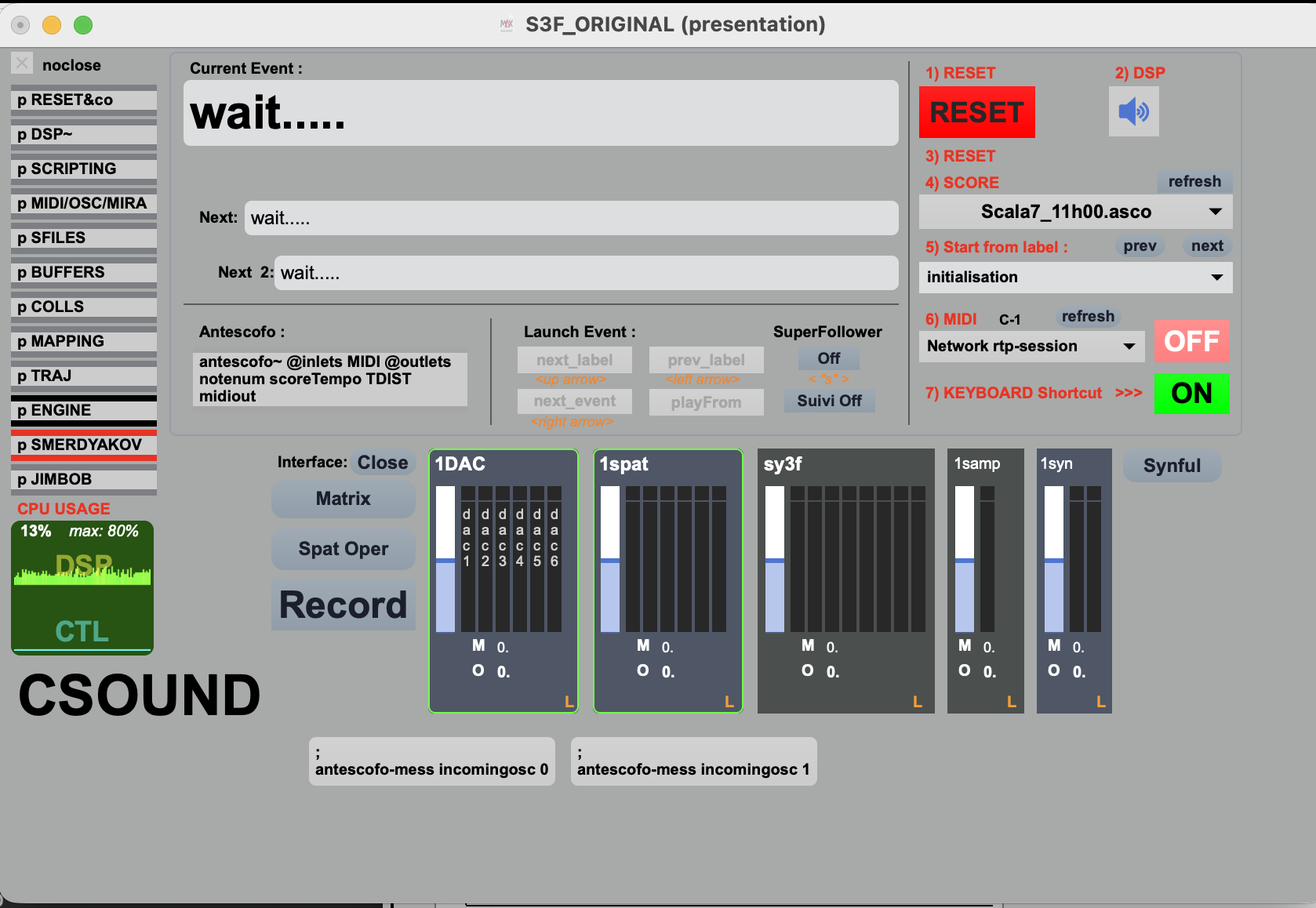Click the playFrom button
Viewport: 1316px width, 908px height.
(x=706, y=402)
